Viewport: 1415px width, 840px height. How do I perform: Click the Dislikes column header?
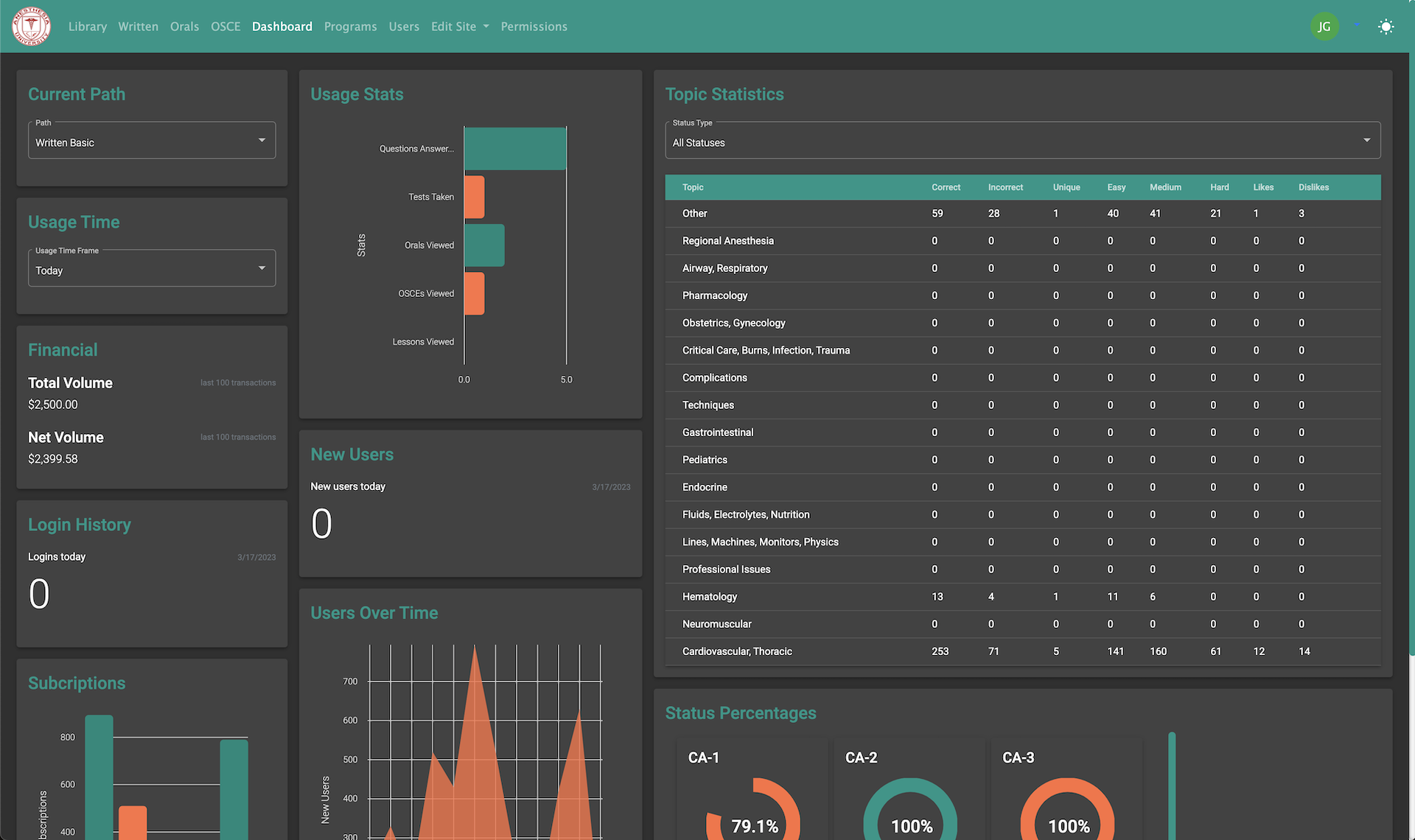1313,187
